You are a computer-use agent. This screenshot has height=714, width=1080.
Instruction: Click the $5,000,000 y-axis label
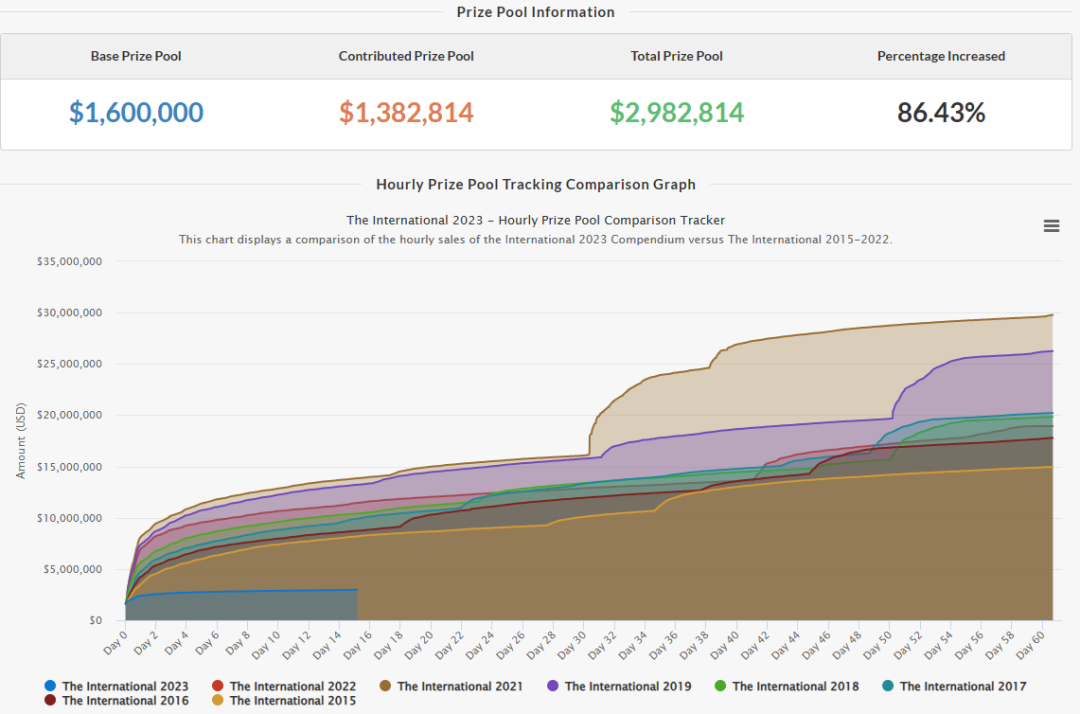74,569
